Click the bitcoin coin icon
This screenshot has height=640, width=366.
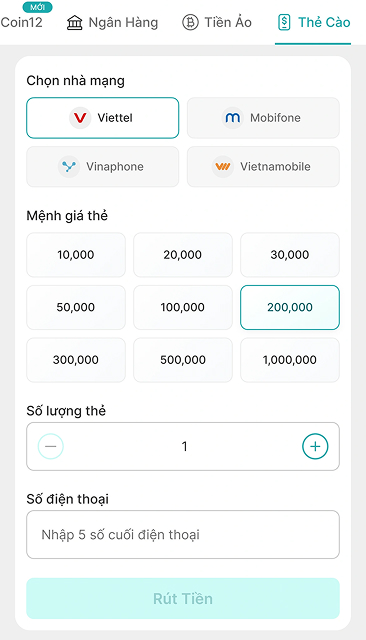click(x=190, y=22)
